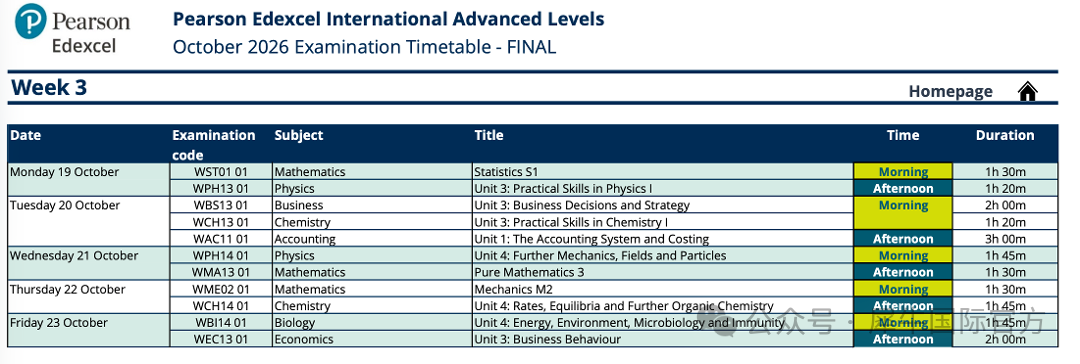Click exam code WEC13 01

click(x=220, y=339)
